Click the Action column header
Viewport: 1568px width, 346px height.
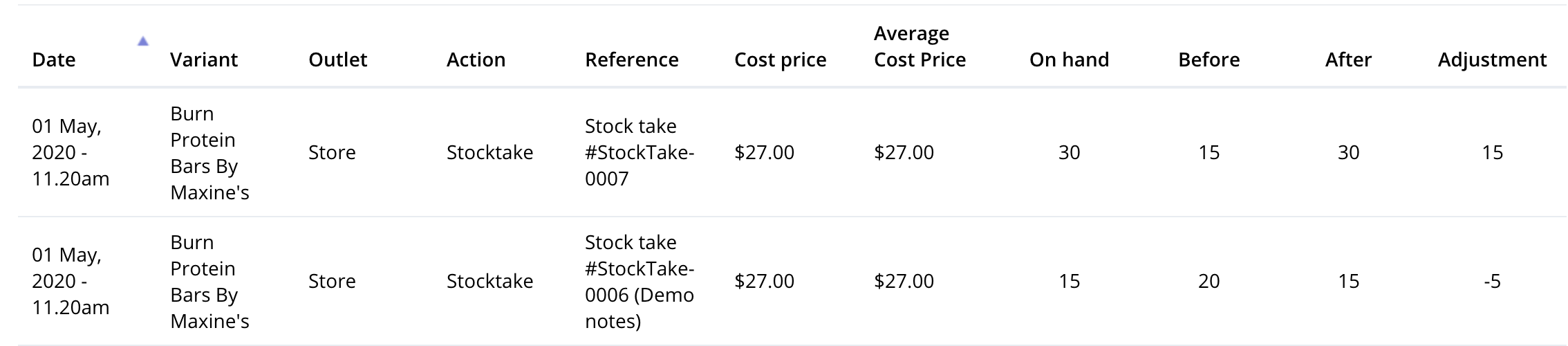click(x=476, y=60)
